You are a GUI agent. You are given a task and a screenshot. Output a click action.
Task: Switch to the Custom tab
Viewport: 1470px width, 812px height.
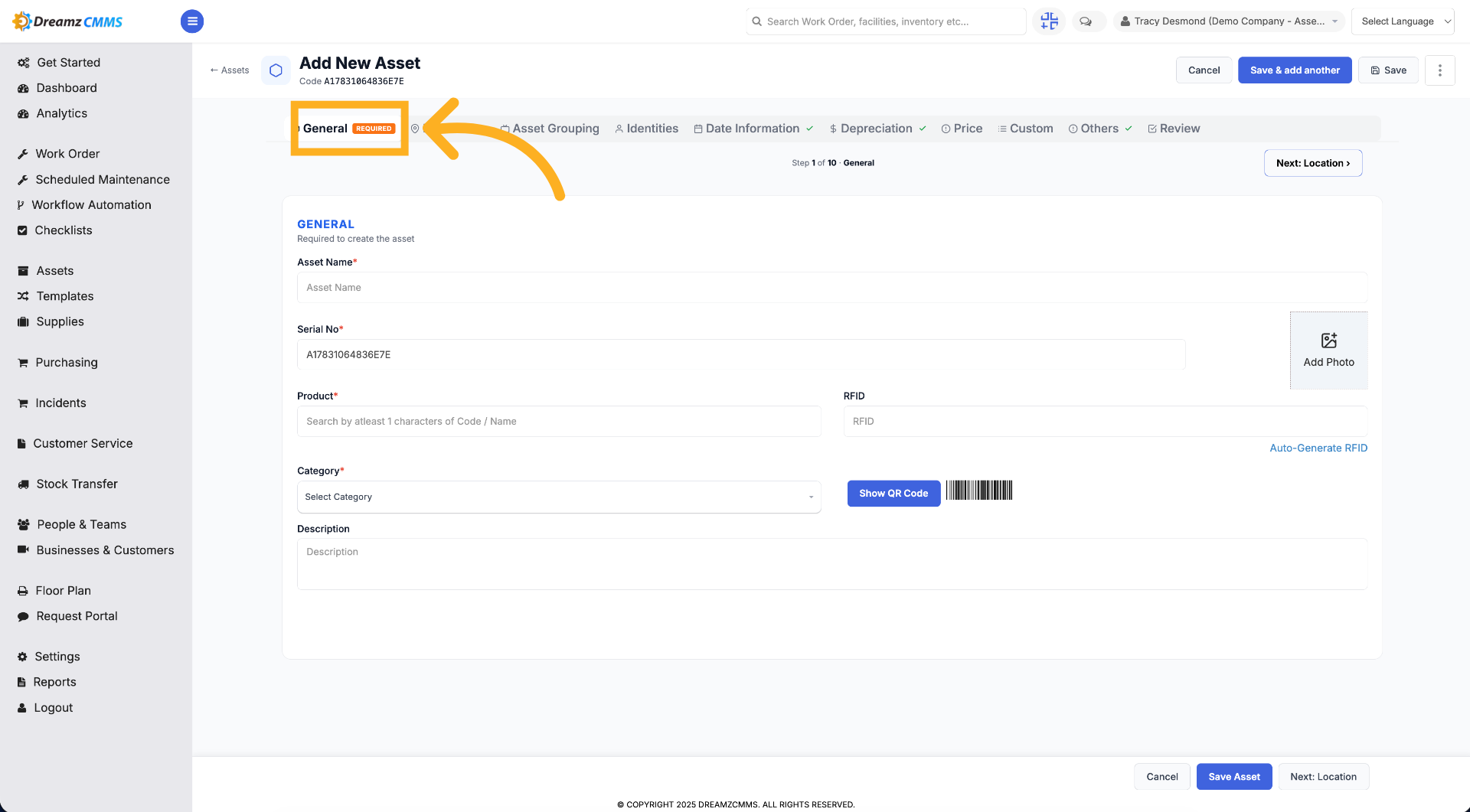[1025, 129]
